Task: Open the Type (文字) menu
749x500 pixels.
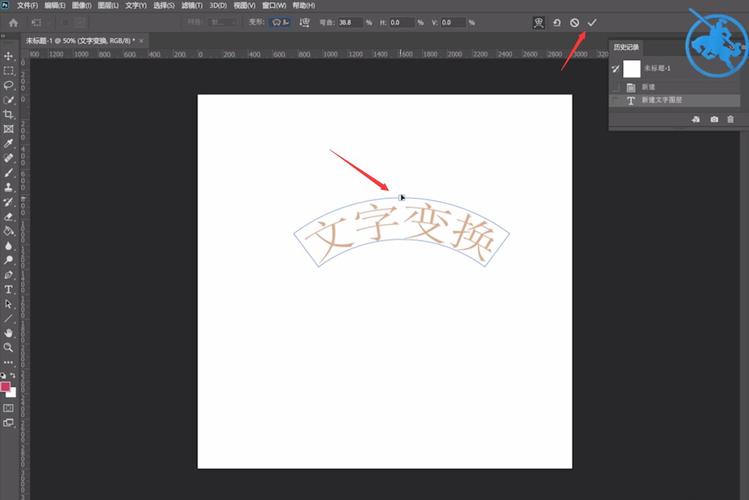Action: 136,5
